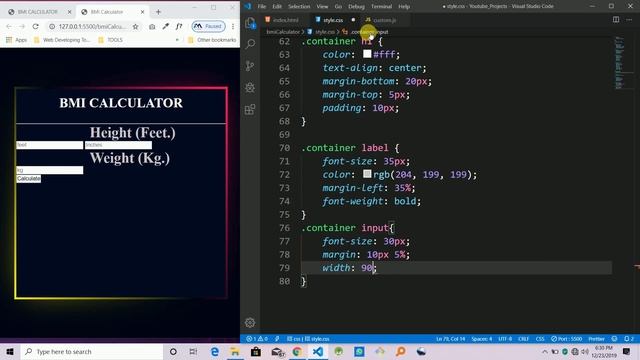Go back in Chrome

click(9, 26)
